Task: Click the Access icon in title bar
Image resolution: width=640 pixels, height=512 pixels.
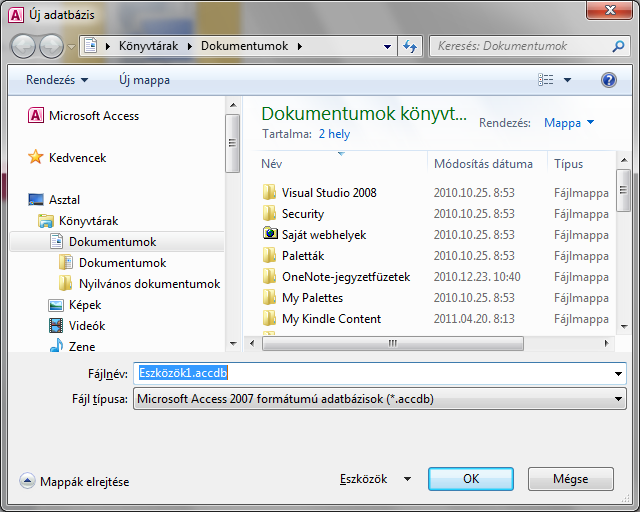Action: (16, 15)
